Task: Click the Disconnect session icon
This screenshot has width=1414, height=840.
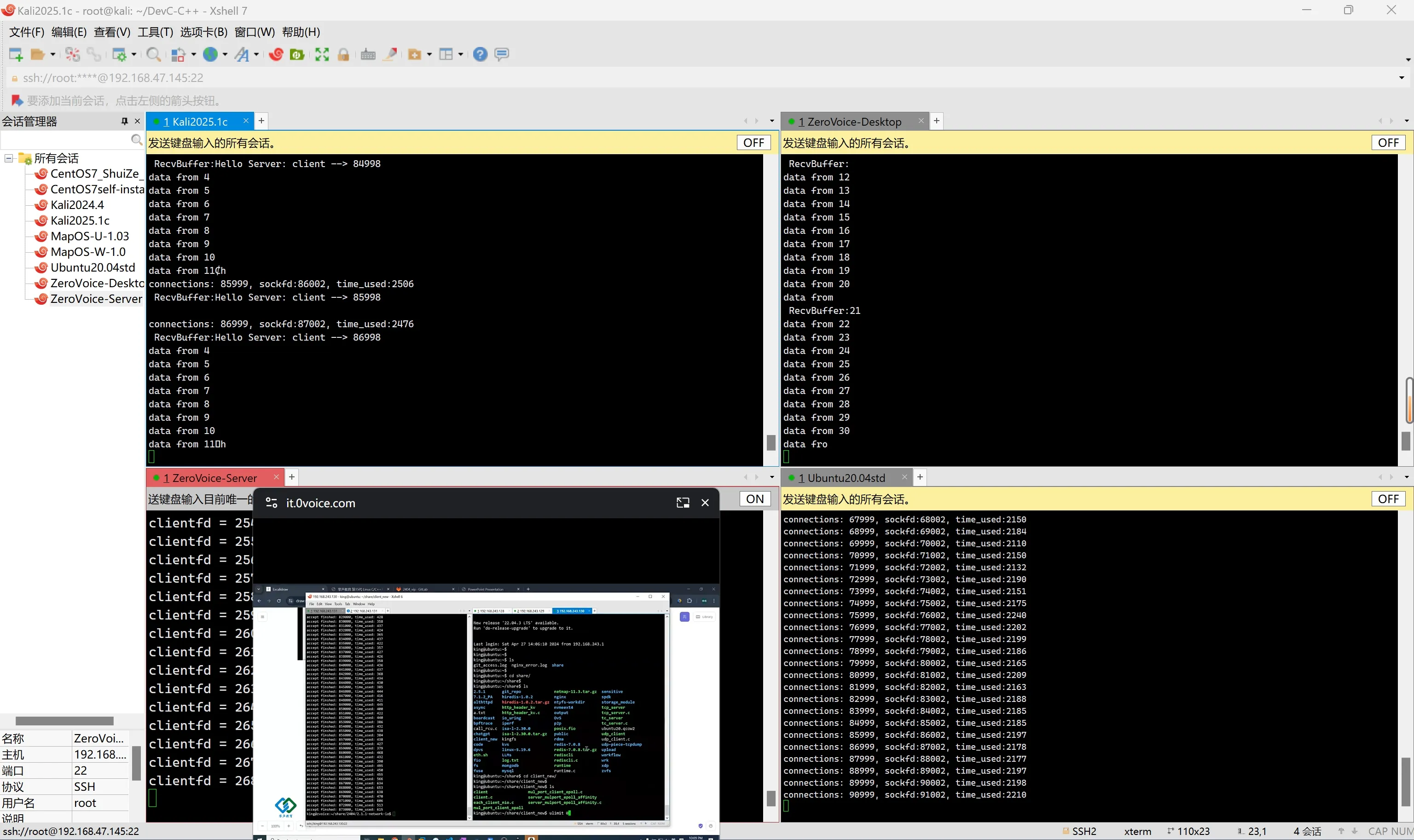Action: pos(72,54)
